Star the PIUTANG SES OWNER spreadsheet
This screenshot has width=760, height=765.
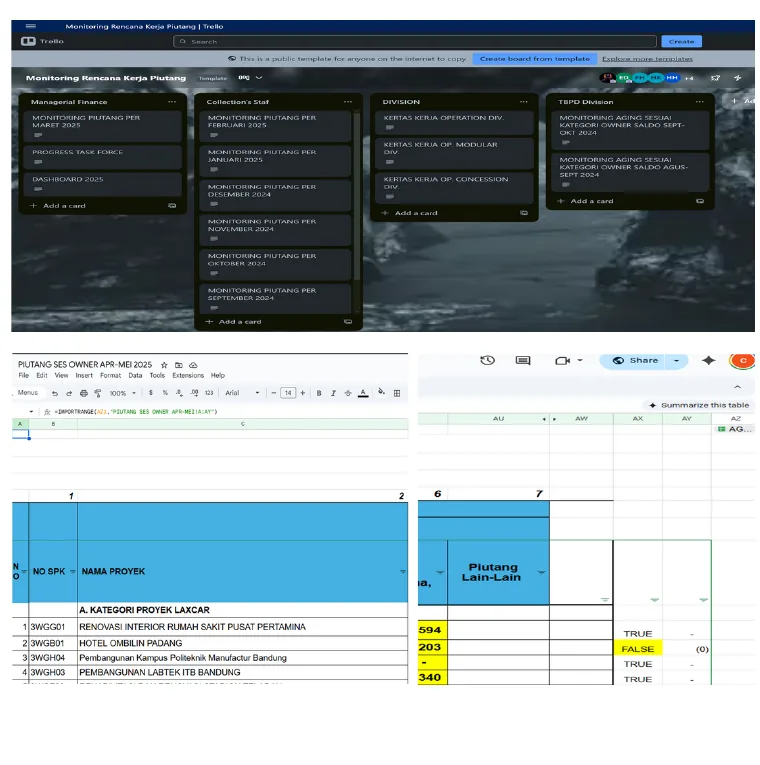[x=164, y=365]
